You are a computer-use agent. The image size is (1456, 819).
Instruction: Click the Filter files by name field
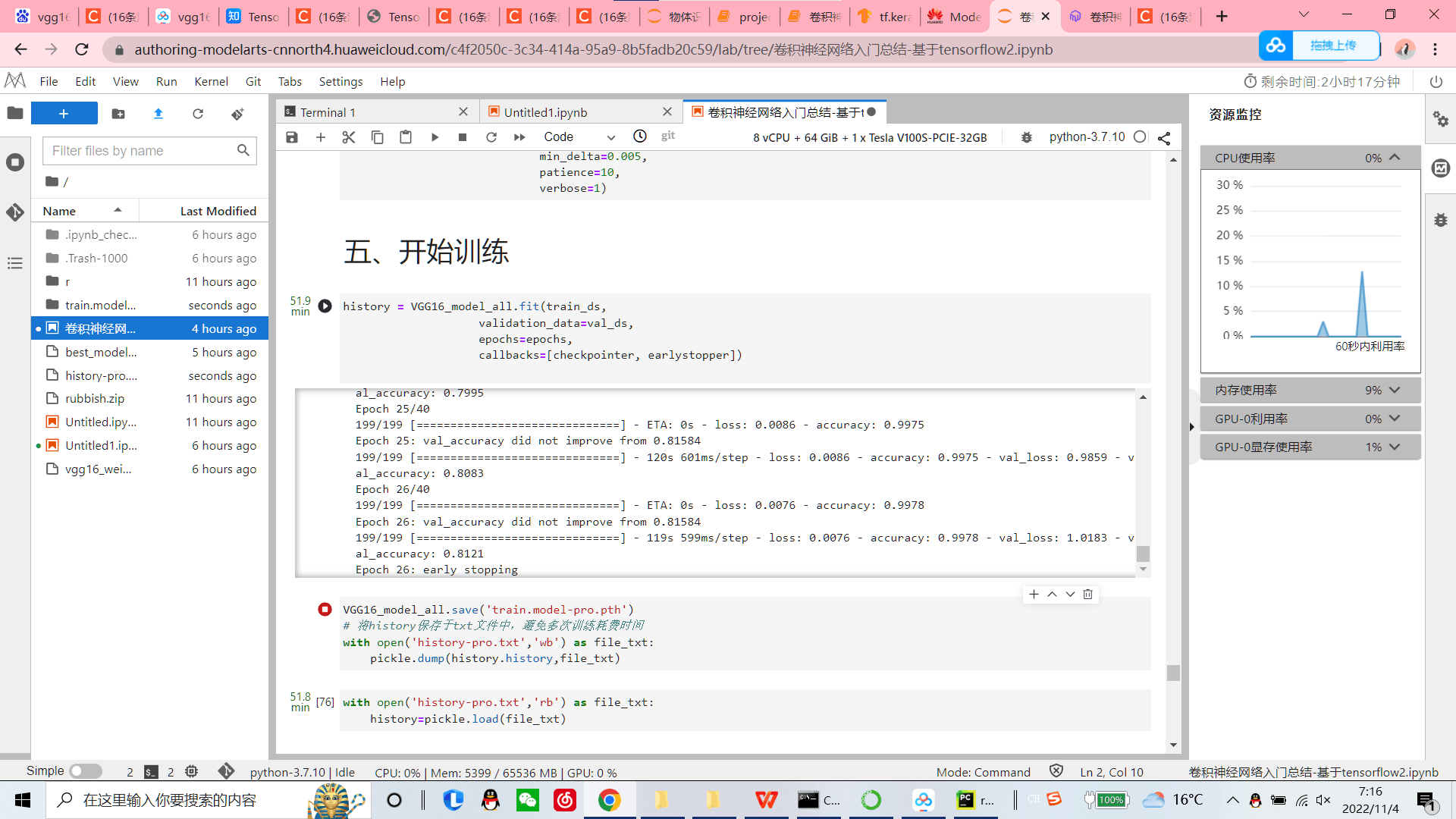(140, 151)
